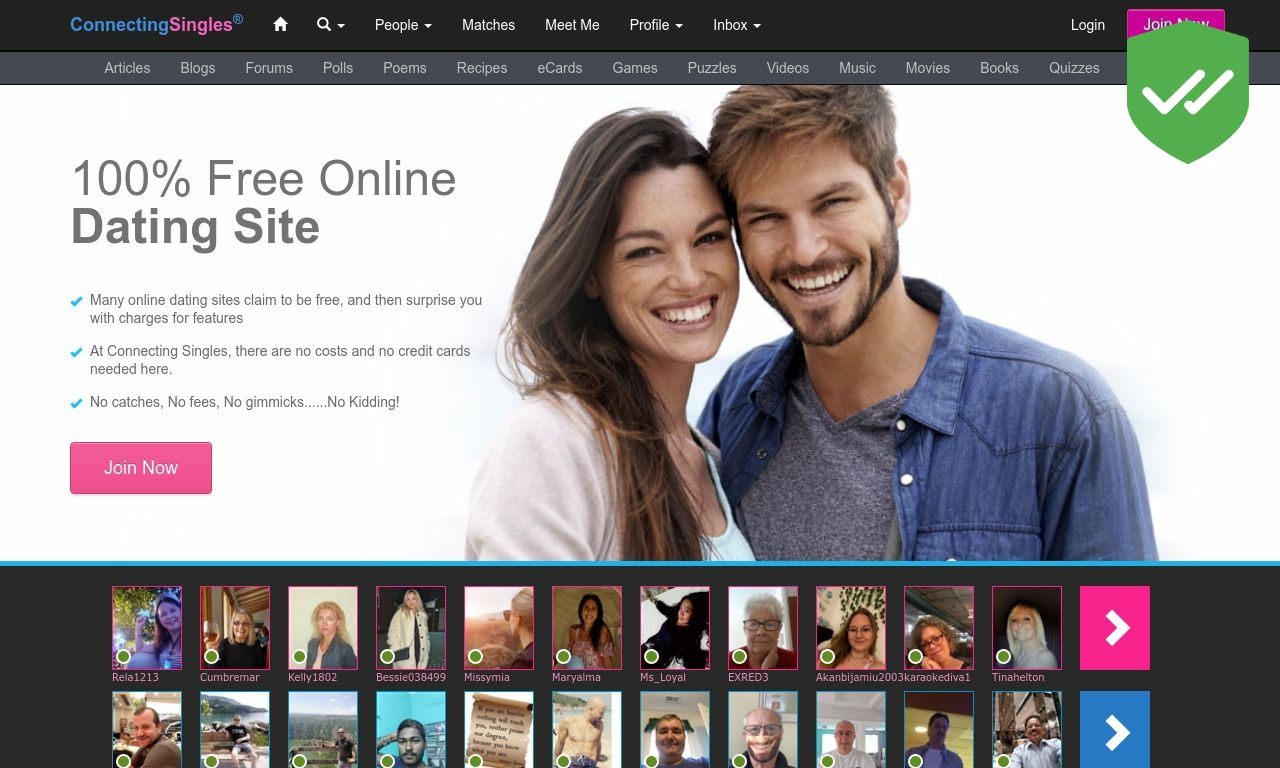This screenshot has height=768, width=1280.
Task: Open the Poems section
Action: point(405,68)
